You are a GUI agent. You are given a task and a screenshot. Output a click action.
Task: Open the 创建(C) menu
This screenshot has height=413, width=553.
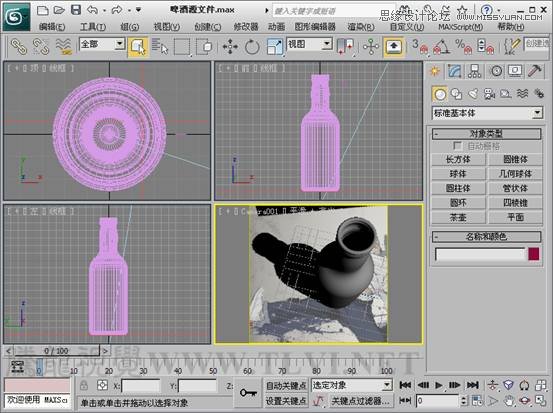(x=208, y=26)
